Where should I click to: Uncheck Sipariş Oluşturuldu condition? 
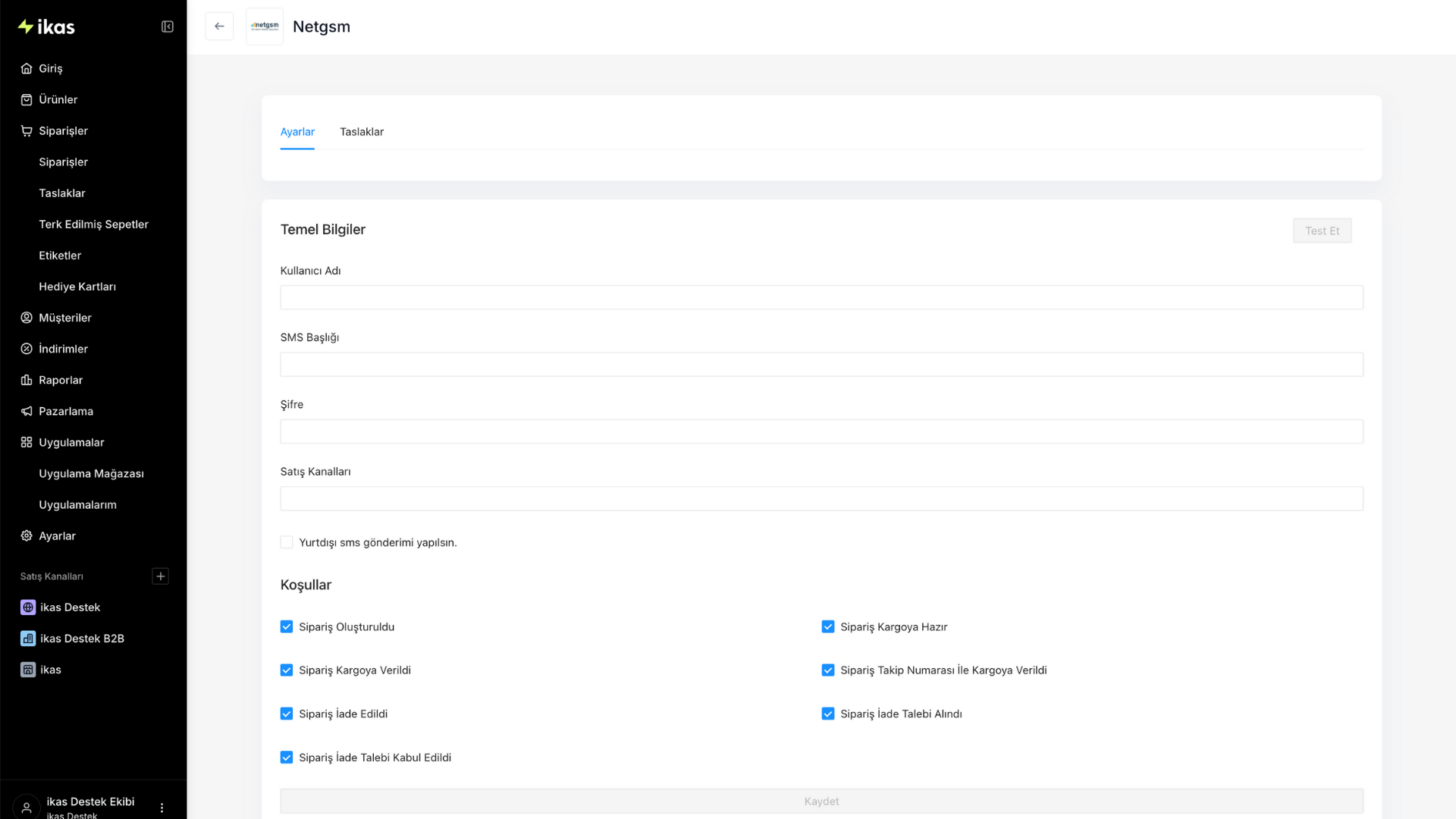(287, 627)
